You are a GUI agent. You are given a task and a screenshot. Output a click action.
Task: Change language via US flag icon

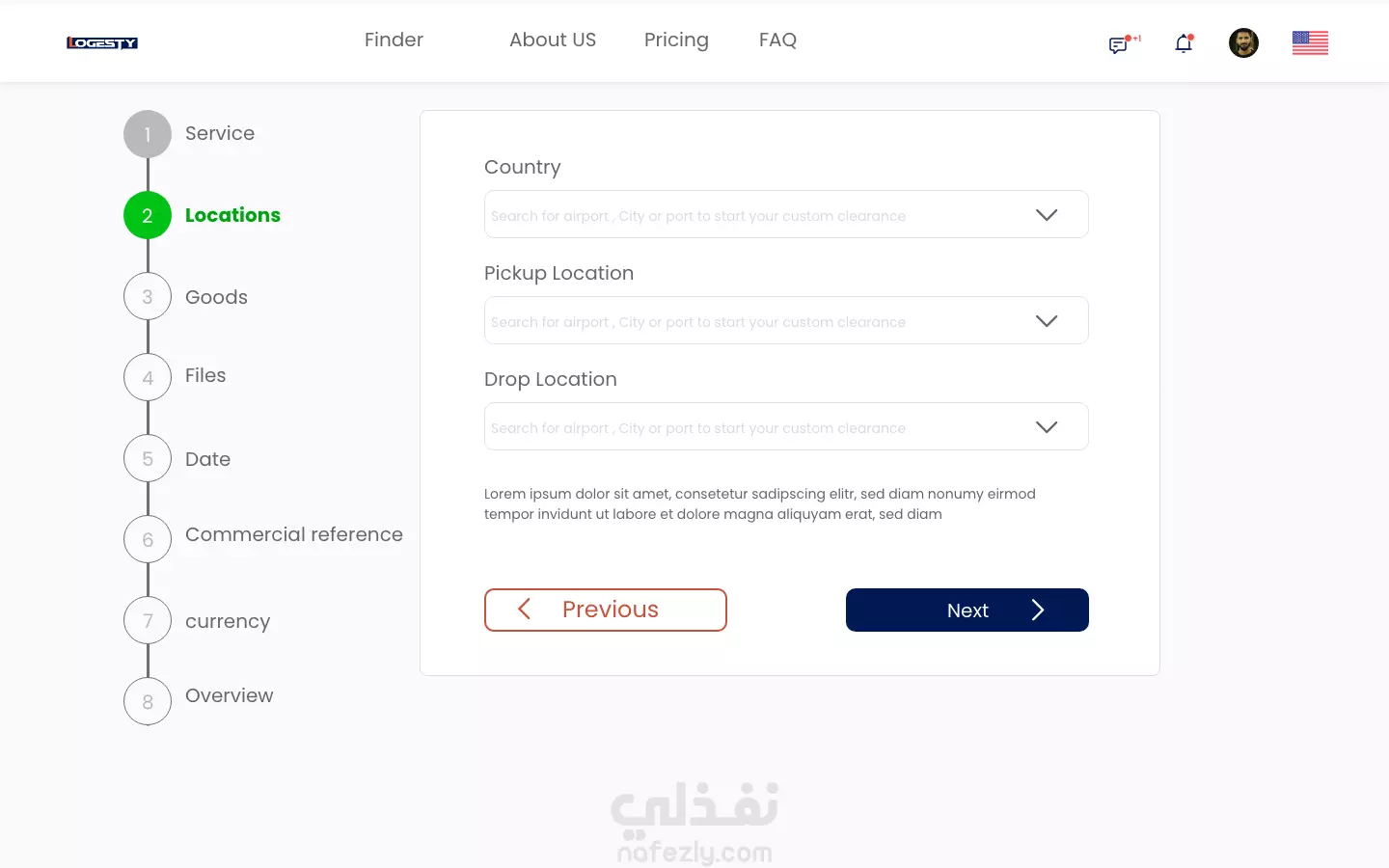pos(1310,42)
